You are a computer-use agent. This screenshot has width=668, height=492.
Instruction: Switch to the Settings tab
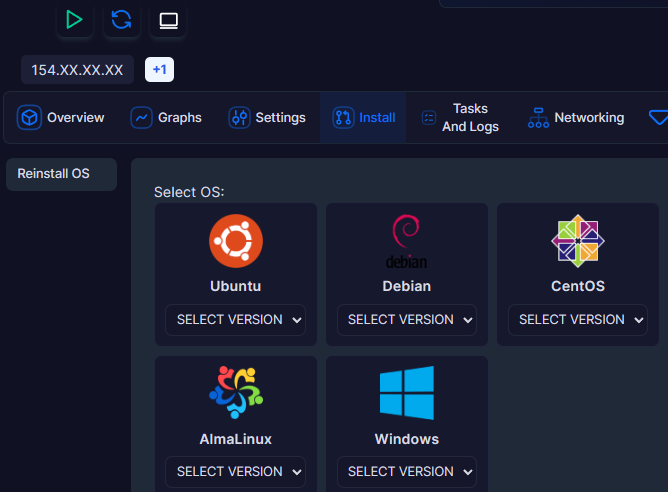click(267, 118)
